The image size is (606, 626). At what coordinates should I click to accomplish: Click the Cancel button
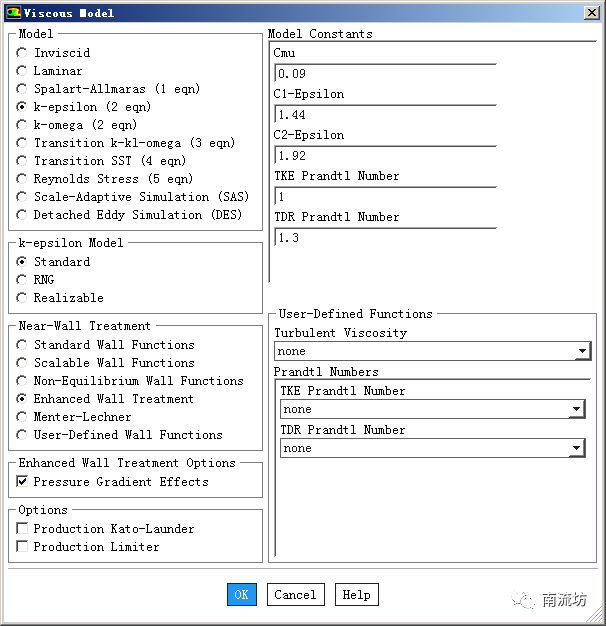(295, 594)
